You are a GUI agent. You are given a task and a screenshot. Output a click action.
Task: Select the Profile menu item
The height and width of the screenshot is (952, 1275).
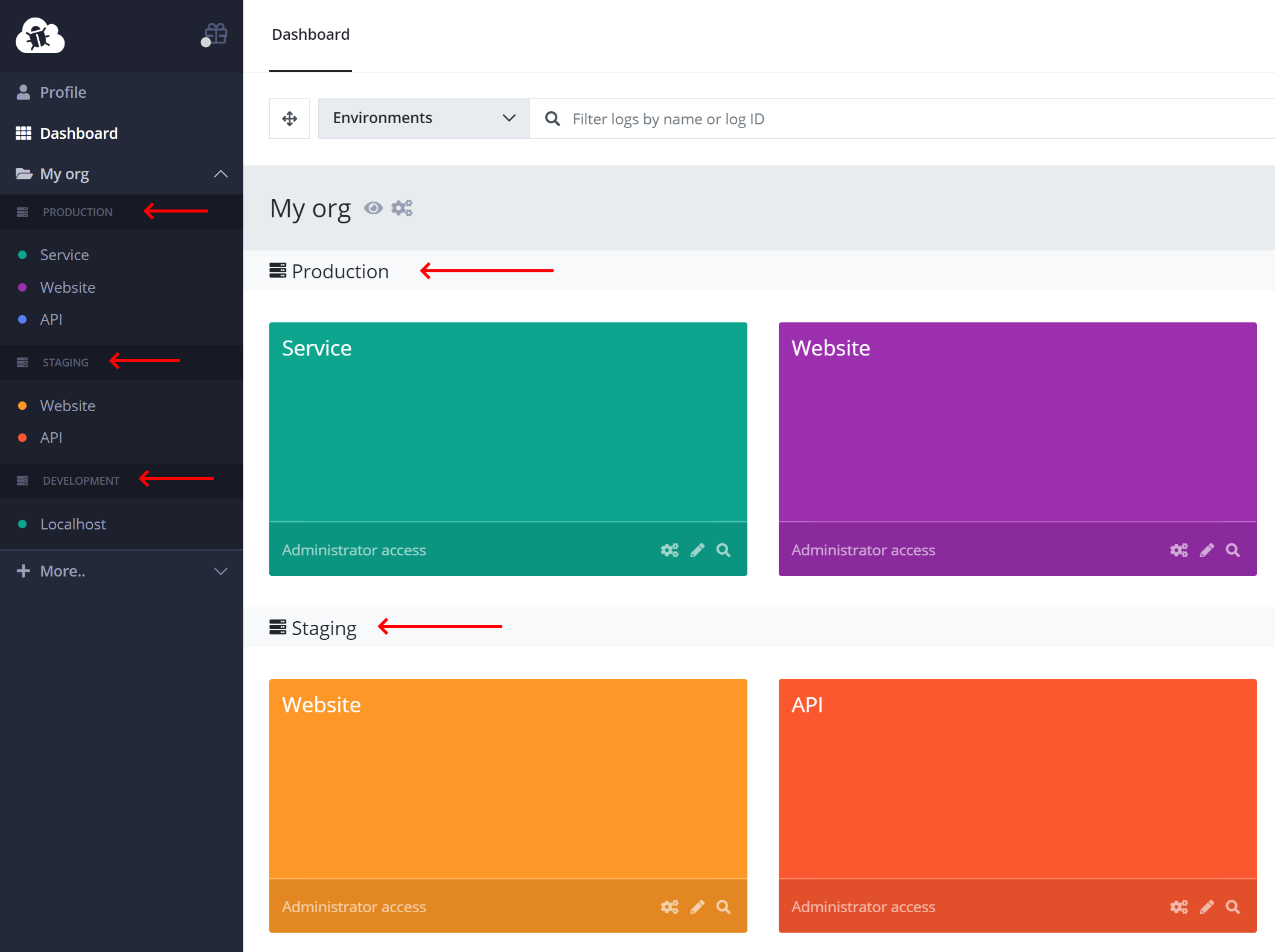click(x=62, y=92)
